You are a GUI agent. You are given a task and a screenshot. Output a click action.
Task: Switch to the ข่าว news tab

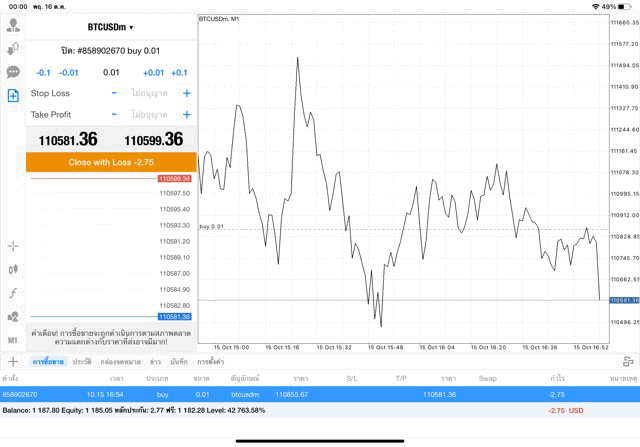(155, 361)
